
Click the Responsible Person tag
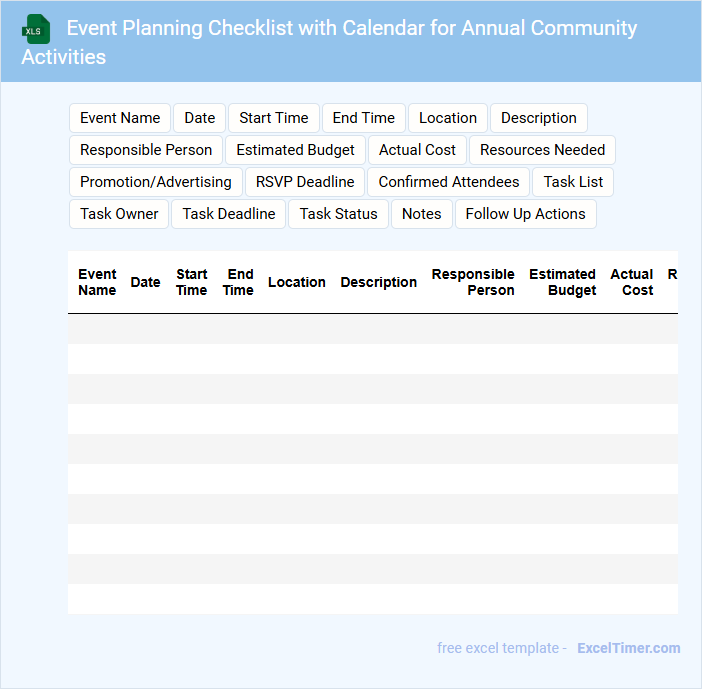tap(146, 150)
